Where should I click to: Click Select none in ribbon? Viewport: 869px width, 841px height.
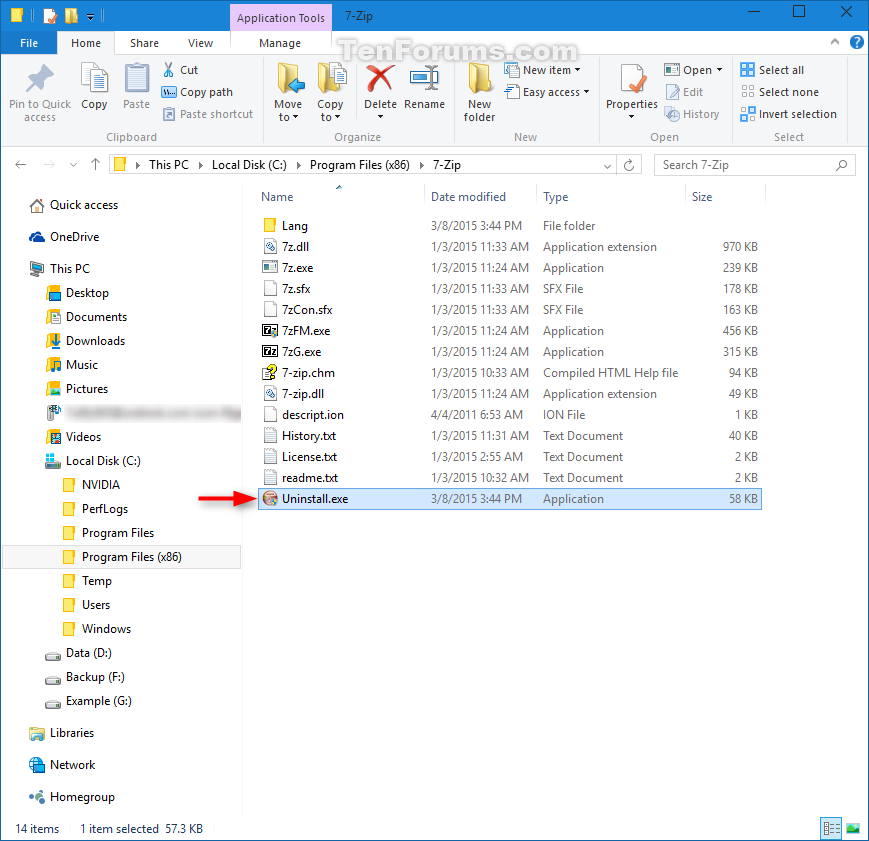pyautogui.click(x=779, y=92)
